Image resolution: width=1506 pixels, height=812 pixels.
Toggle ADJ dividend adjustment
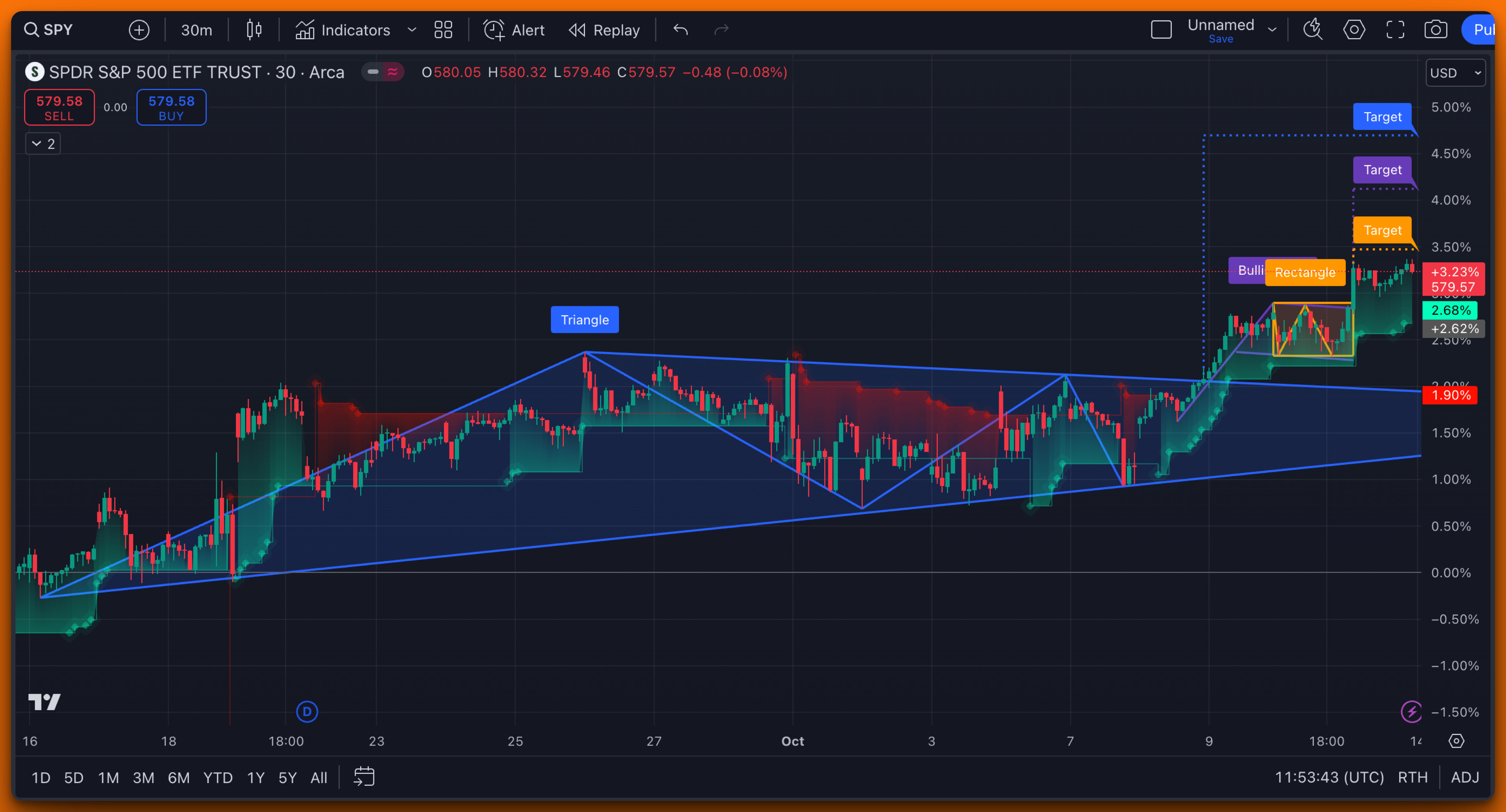(x=1464, y=778)
